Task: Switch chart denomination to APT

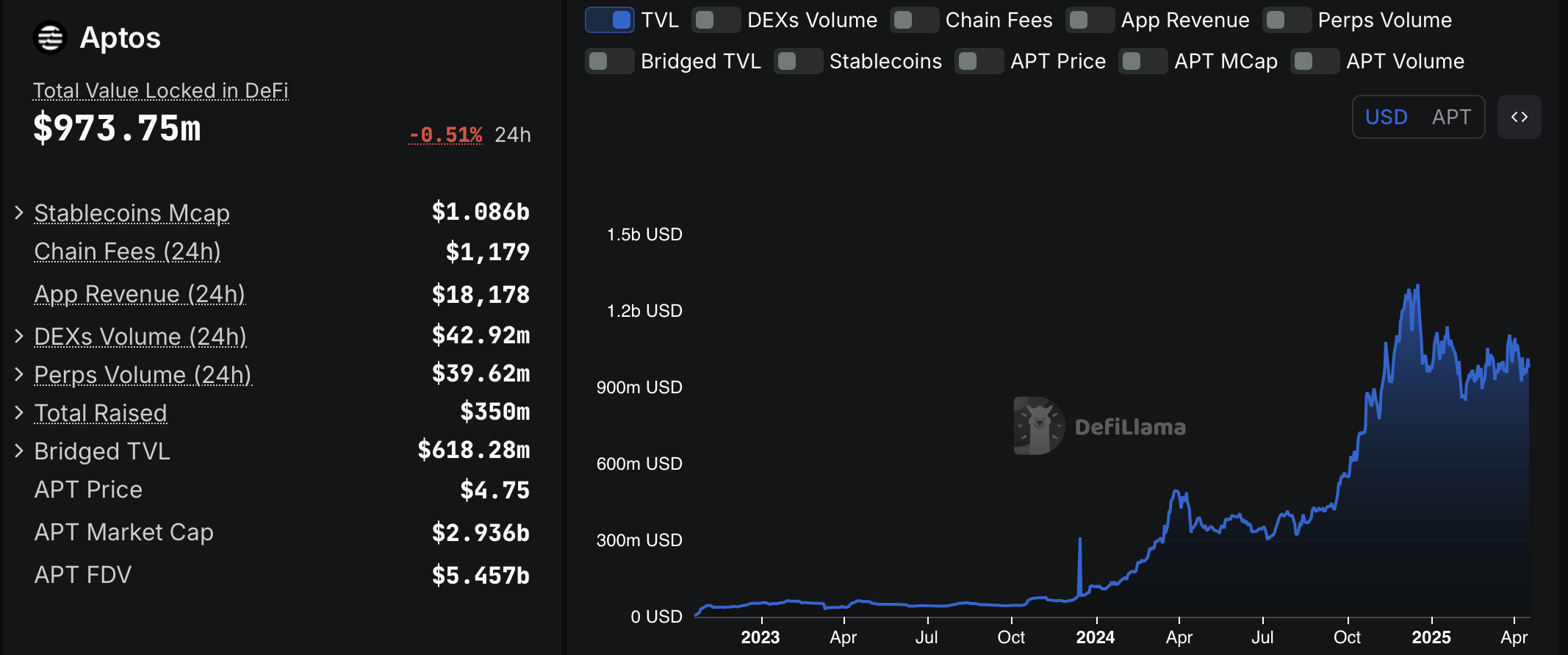Action: [x=1451, y=117]
